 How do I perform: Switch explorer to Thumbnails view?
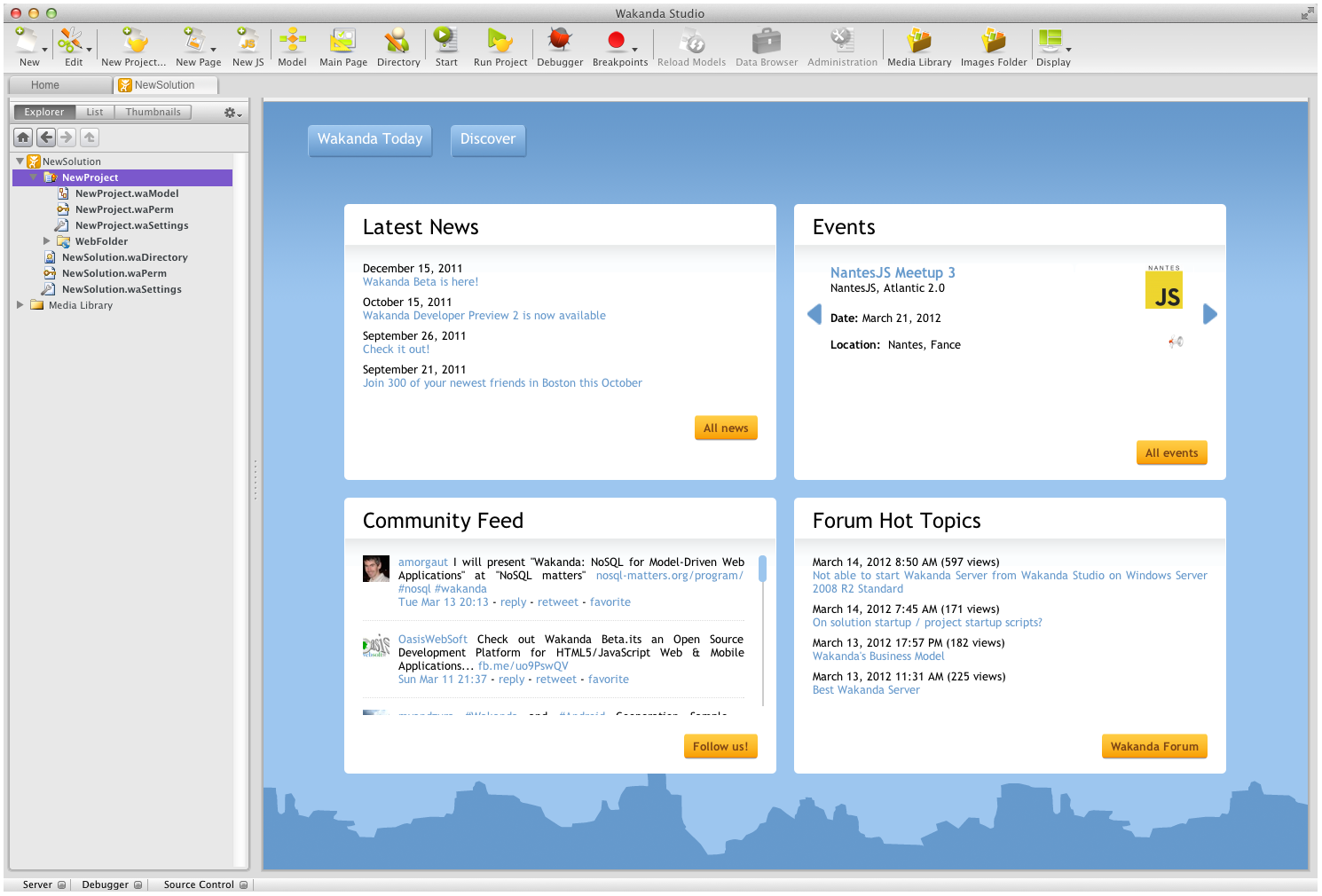153,113
